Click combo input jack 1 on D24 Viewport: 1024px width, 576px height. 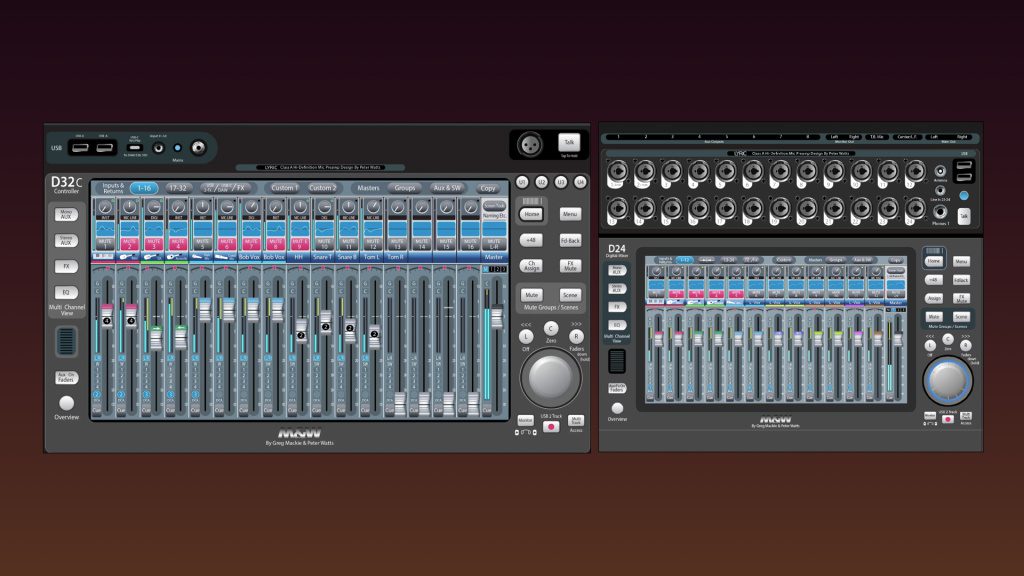(x=617, y=172)
